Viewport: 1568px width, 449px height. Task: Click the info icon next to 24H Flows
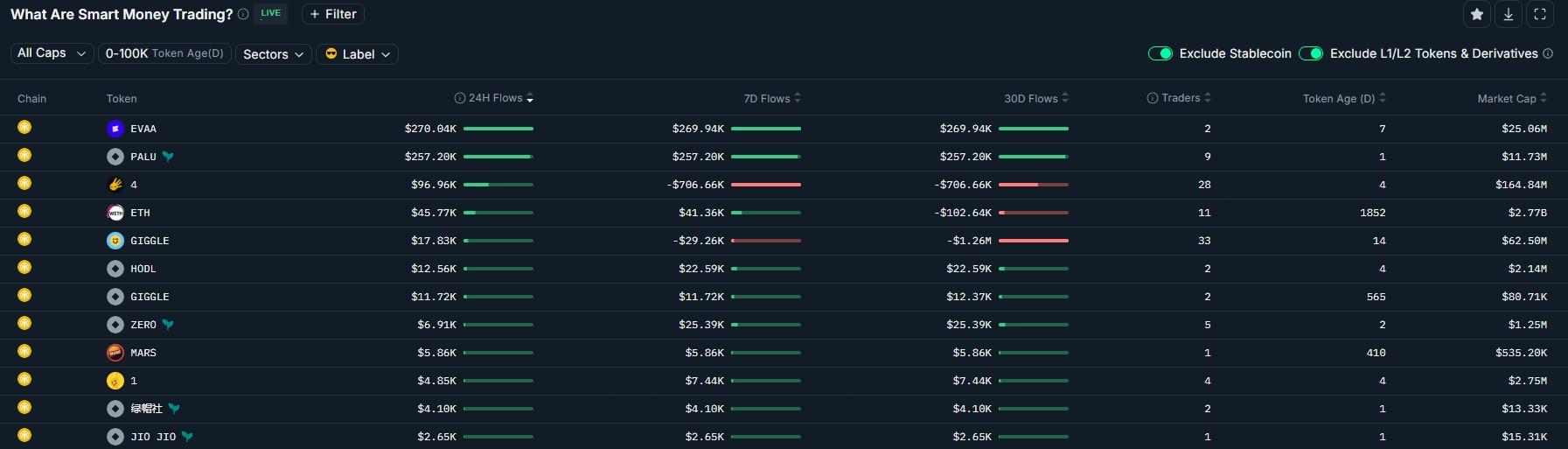[459, 98]
